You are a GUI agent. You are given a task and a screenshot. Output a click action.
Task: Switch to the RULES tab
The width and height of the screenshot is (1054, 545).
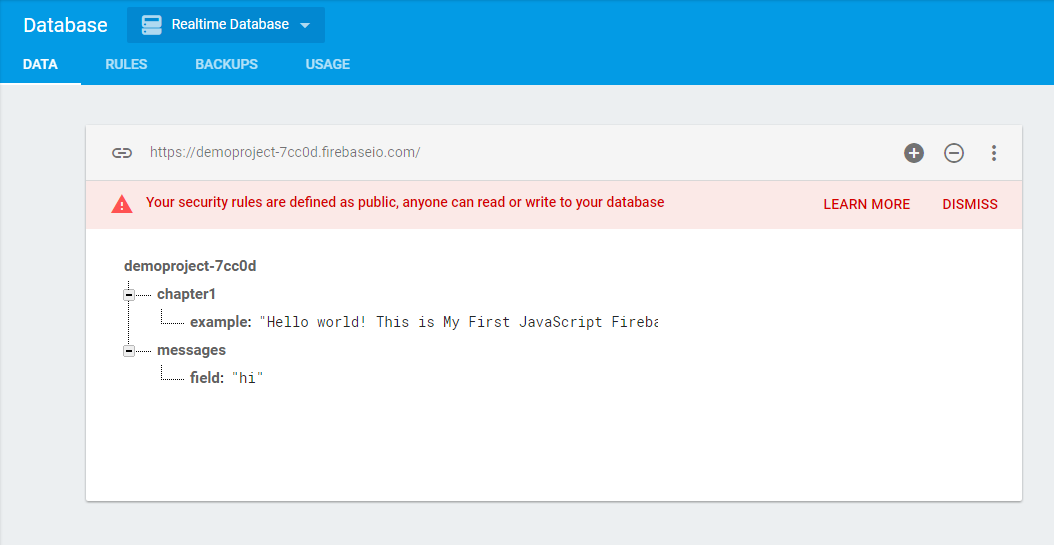pos(126,65)
